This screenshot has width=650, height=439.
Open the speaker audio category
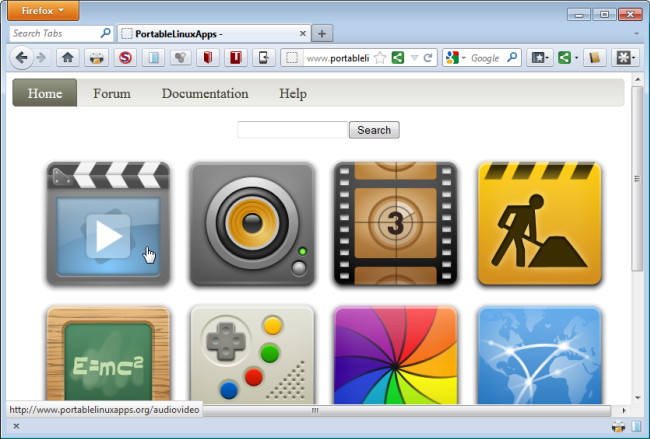[252, 224]
